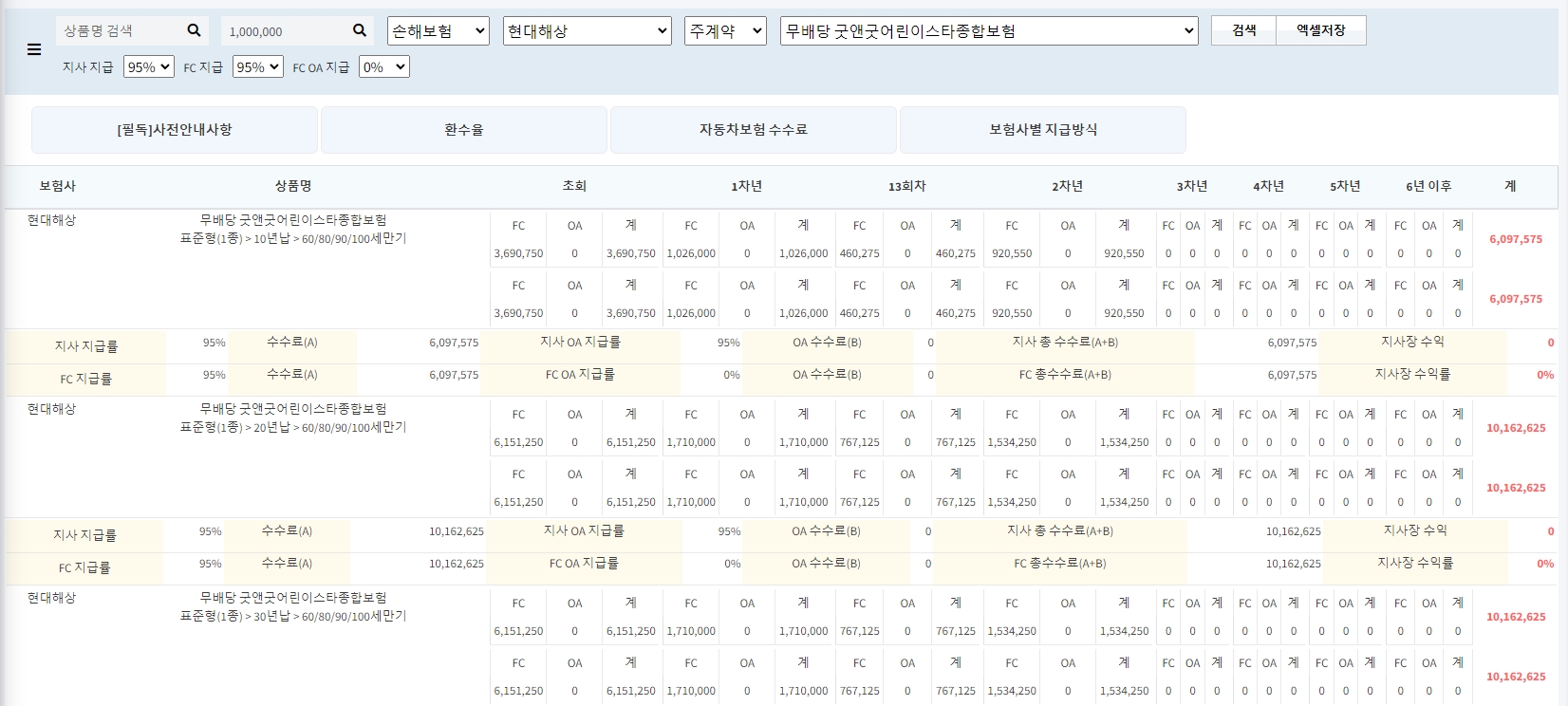Open the 지사 지급 95% rate dropdown
1568x706 pixels.
tap(149, 66)
